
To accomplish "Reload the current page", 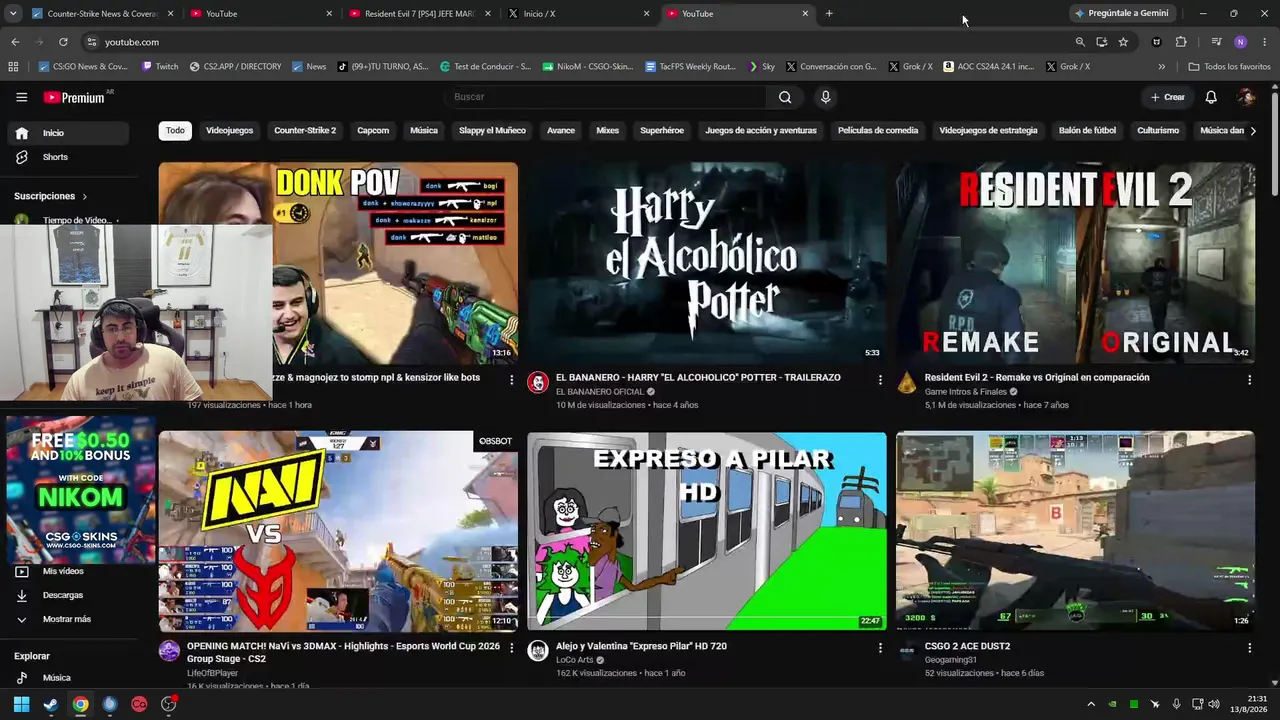I will click(63, 42).
